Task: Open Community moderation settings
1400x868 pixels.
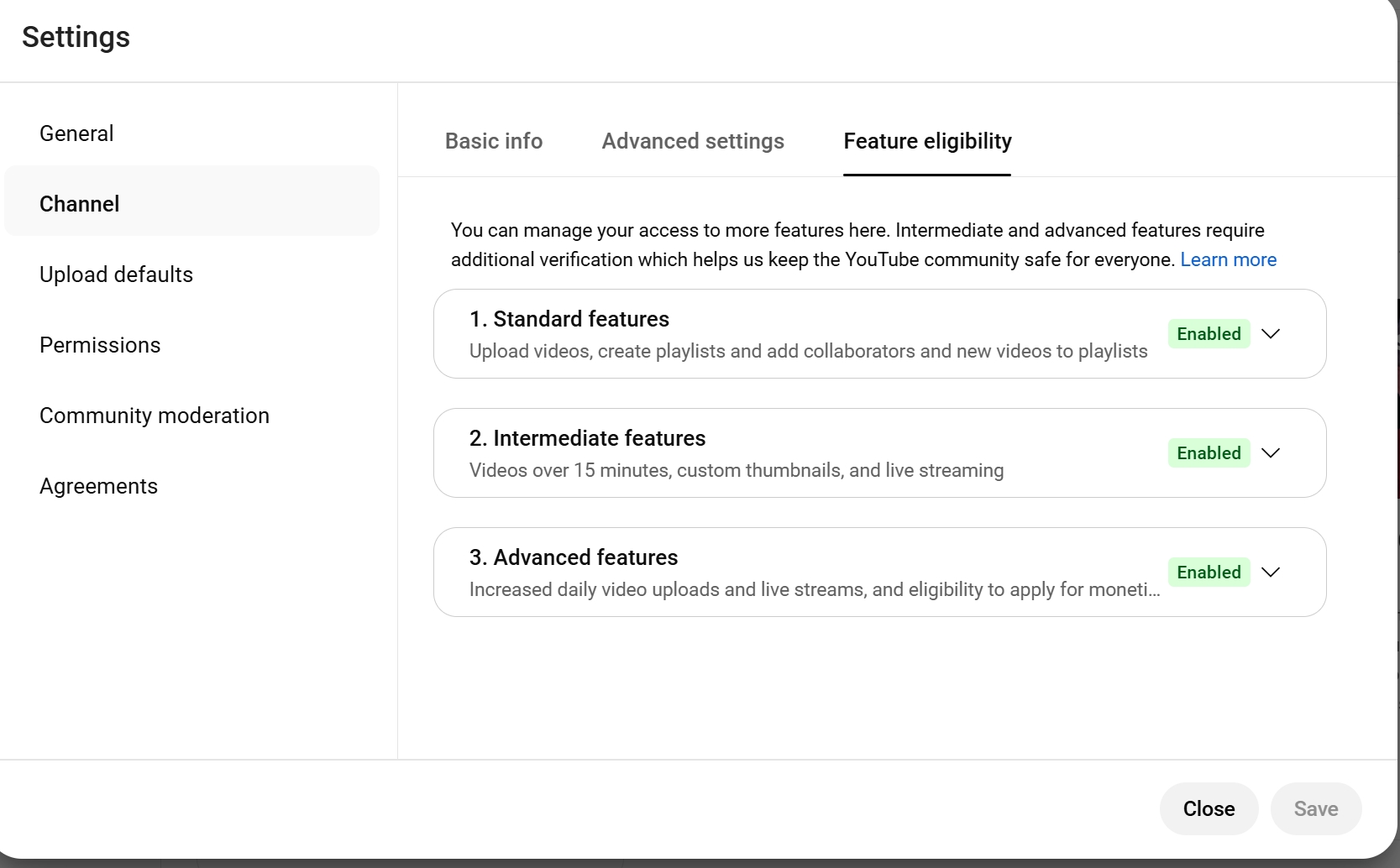Action: click(x=155, y=416)
